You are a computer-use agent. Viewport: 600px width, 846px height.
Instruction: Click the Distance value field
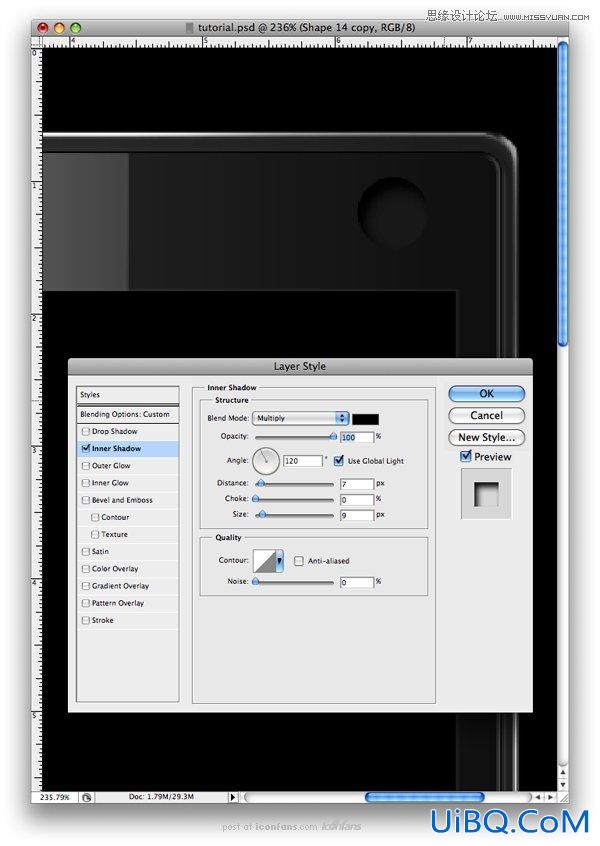pyautogui.click(x=357, y=484)
